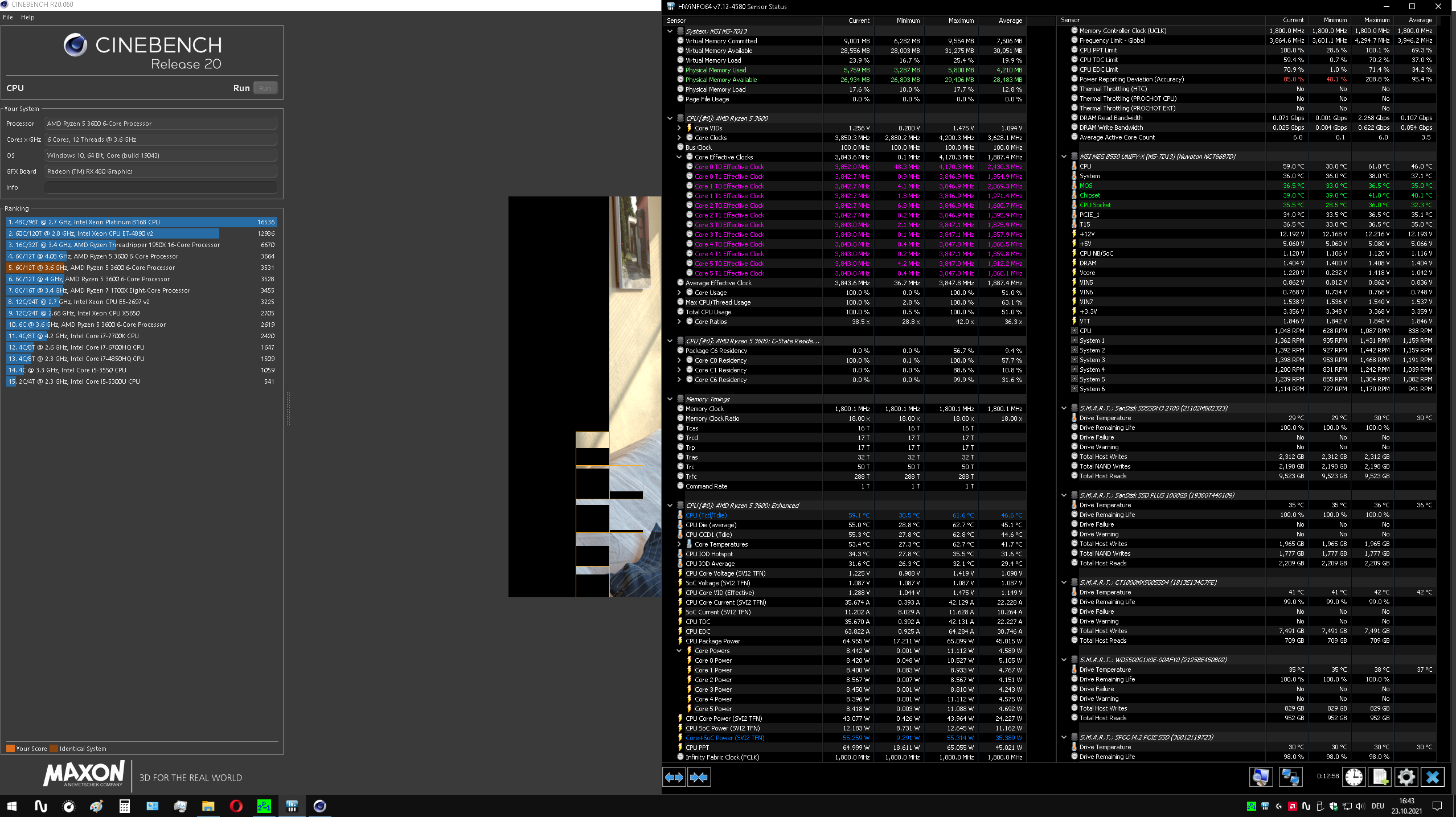Click the start logging sheet icon
Screen dimensions: 1456x817
1380,777
